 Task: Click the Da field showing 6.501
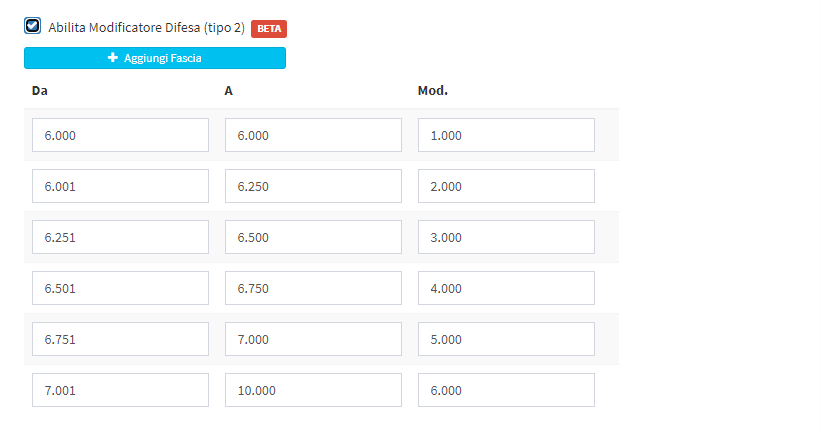click(120, 288)
